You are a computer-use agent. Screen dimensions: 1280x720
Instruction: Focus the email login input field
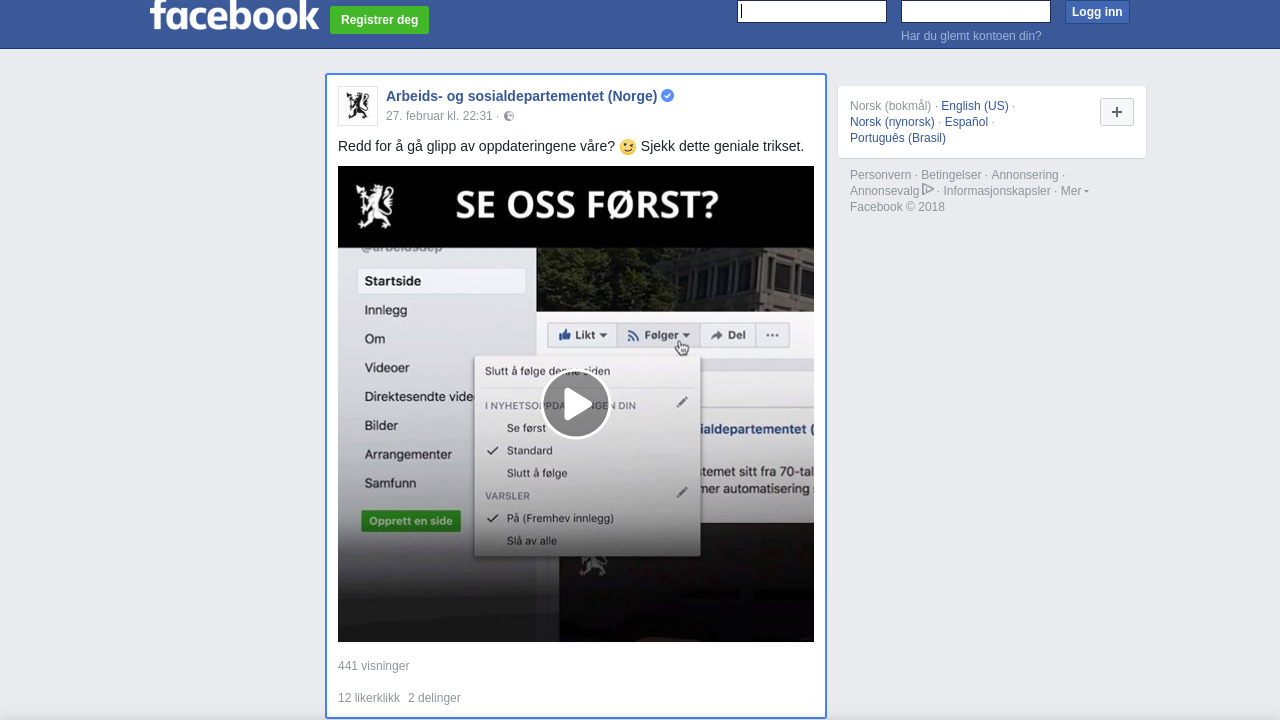812,12
